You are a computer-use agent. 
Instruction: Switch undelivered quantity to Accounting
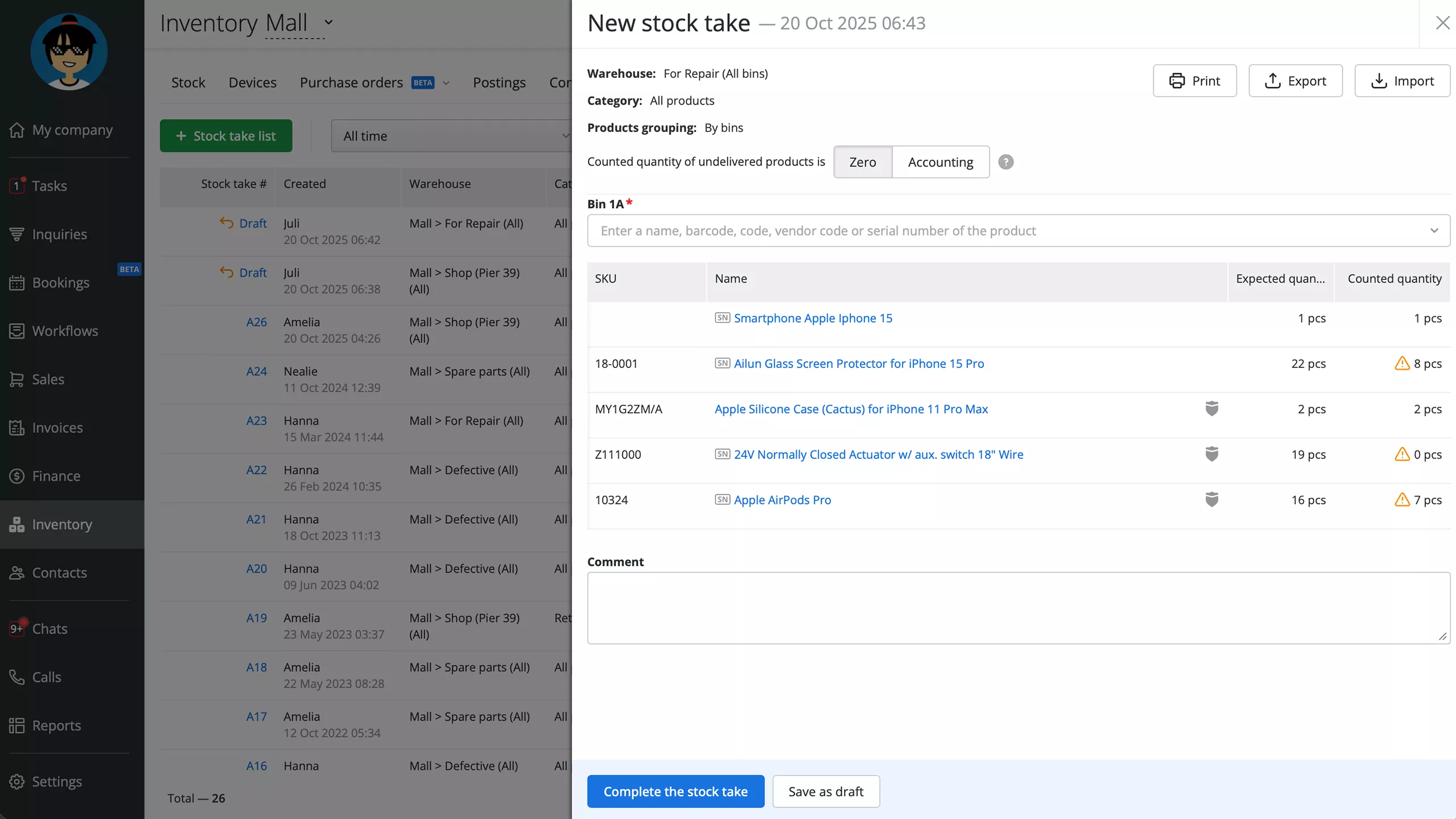940,162
